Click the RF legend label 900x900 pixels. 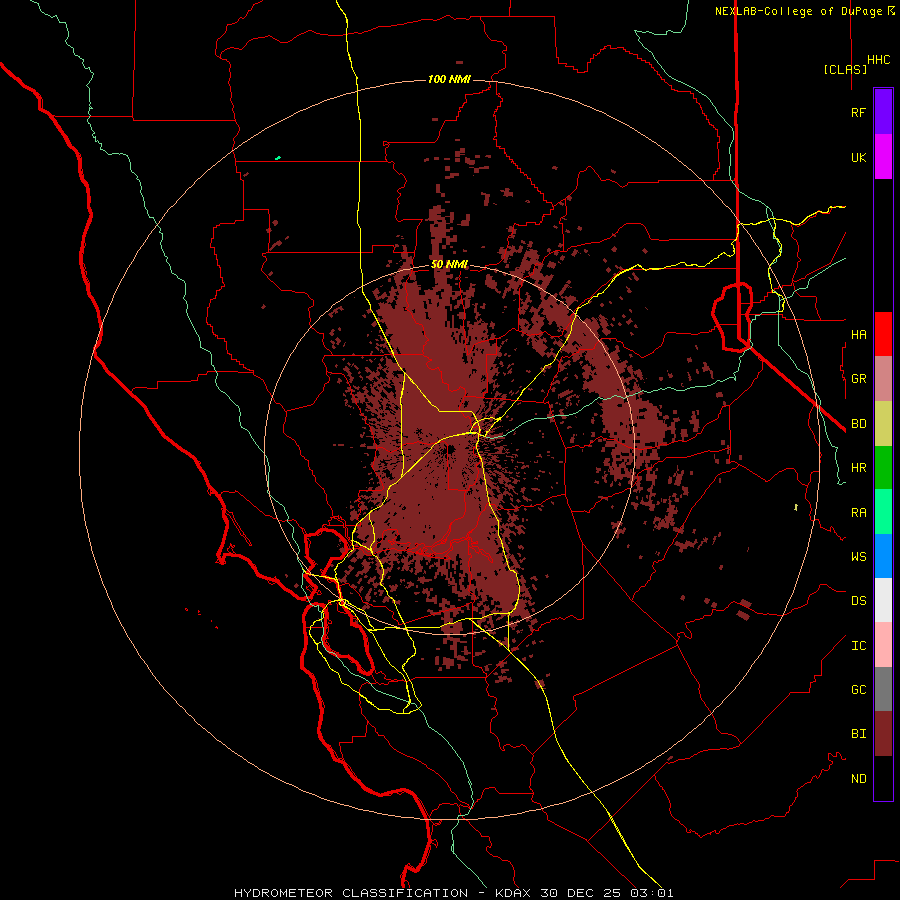[858, 112]
